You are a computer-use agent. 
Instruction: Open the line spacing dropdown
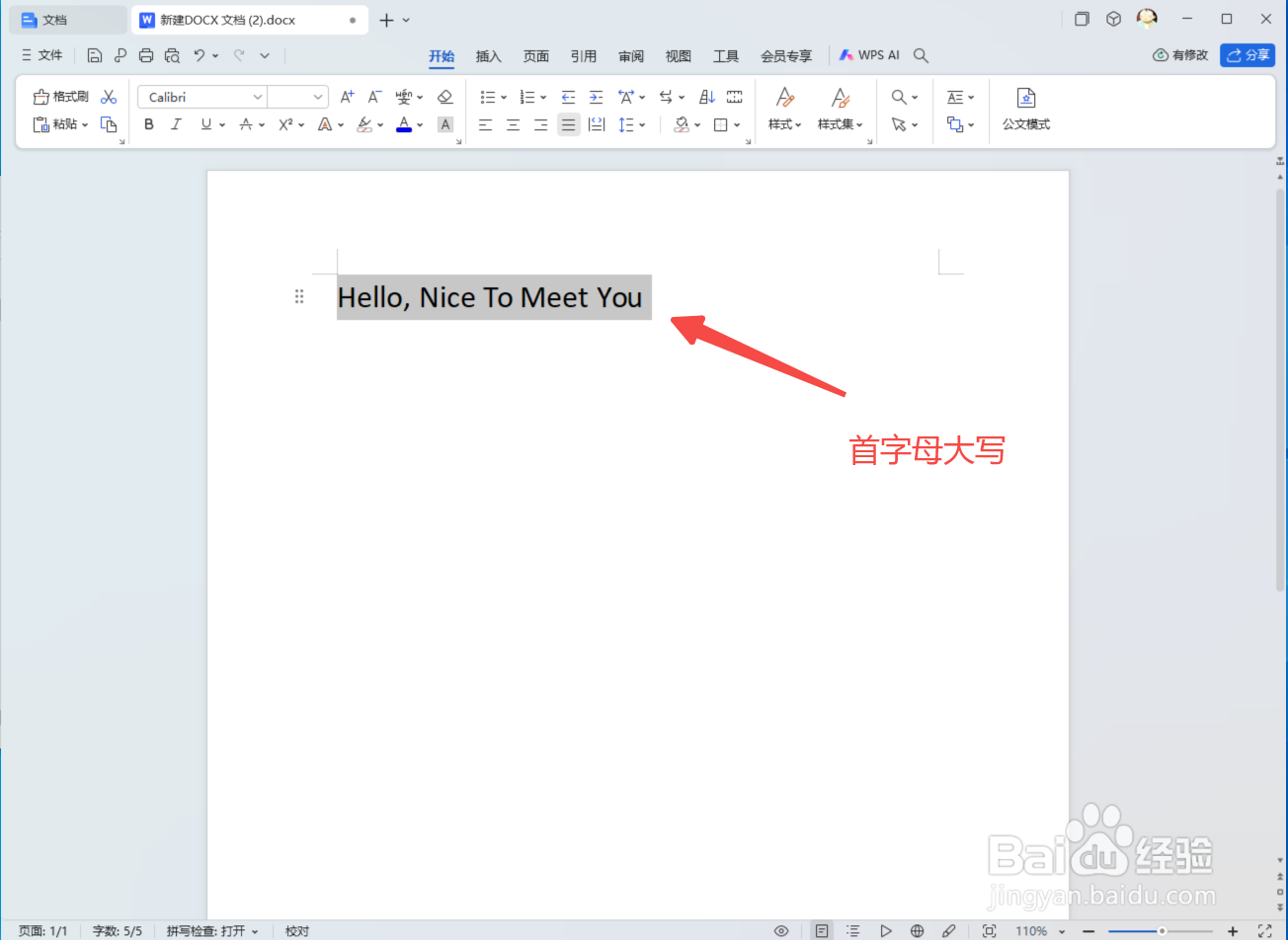[631, 124]
